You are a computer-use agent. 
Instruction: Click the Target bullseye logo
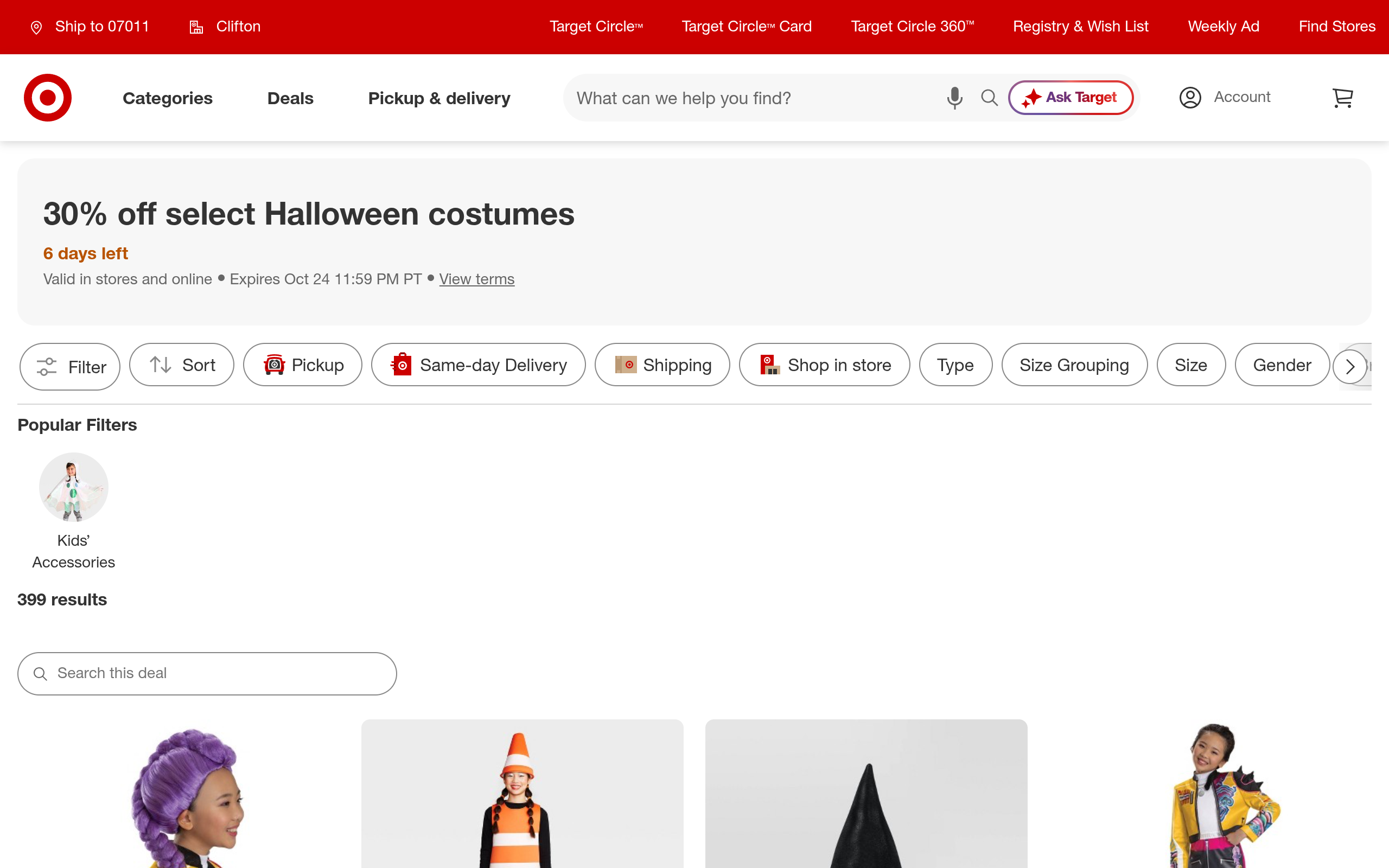click(x=48, y=98)
